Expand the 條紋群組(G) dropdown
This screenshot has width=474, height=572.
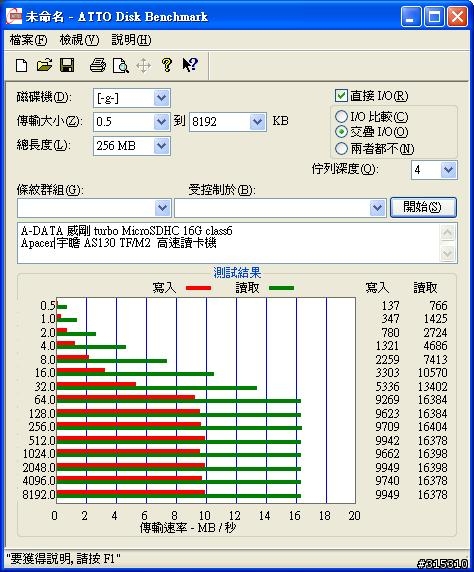tap(162, 208)
